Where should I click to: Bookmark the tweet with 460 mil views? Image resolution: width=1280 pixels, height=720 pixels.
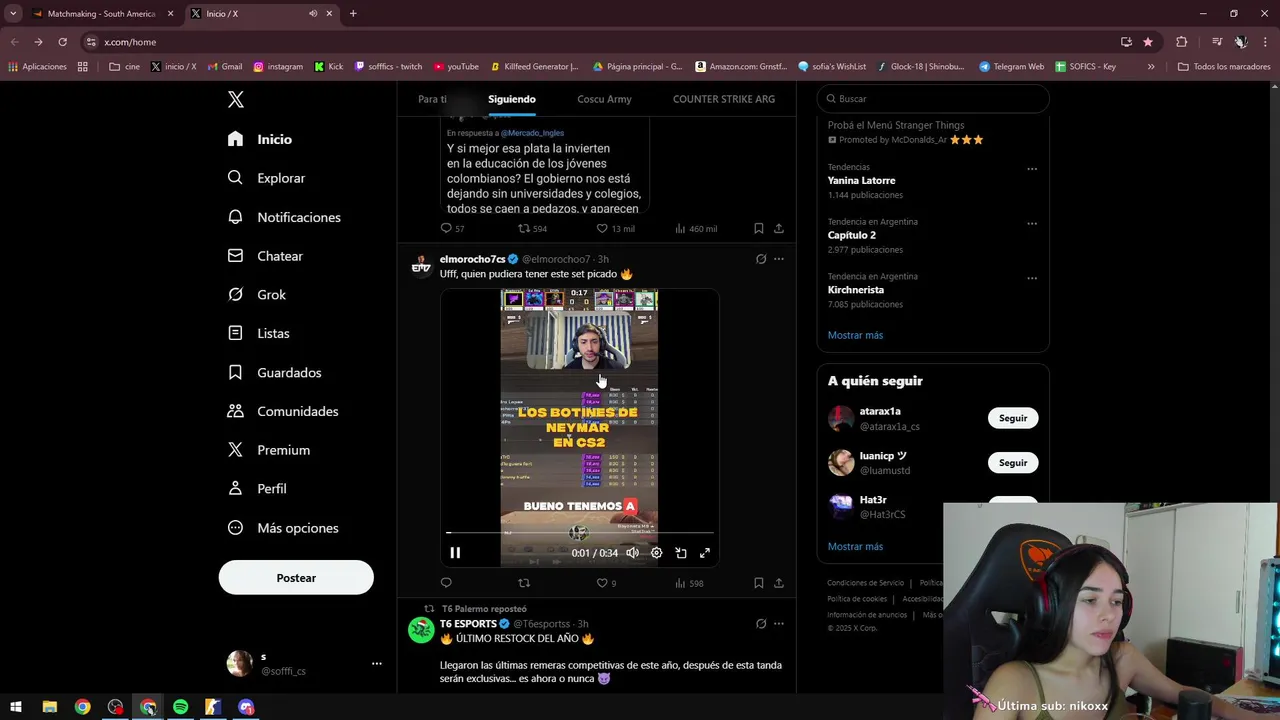(x=759, y=228)
